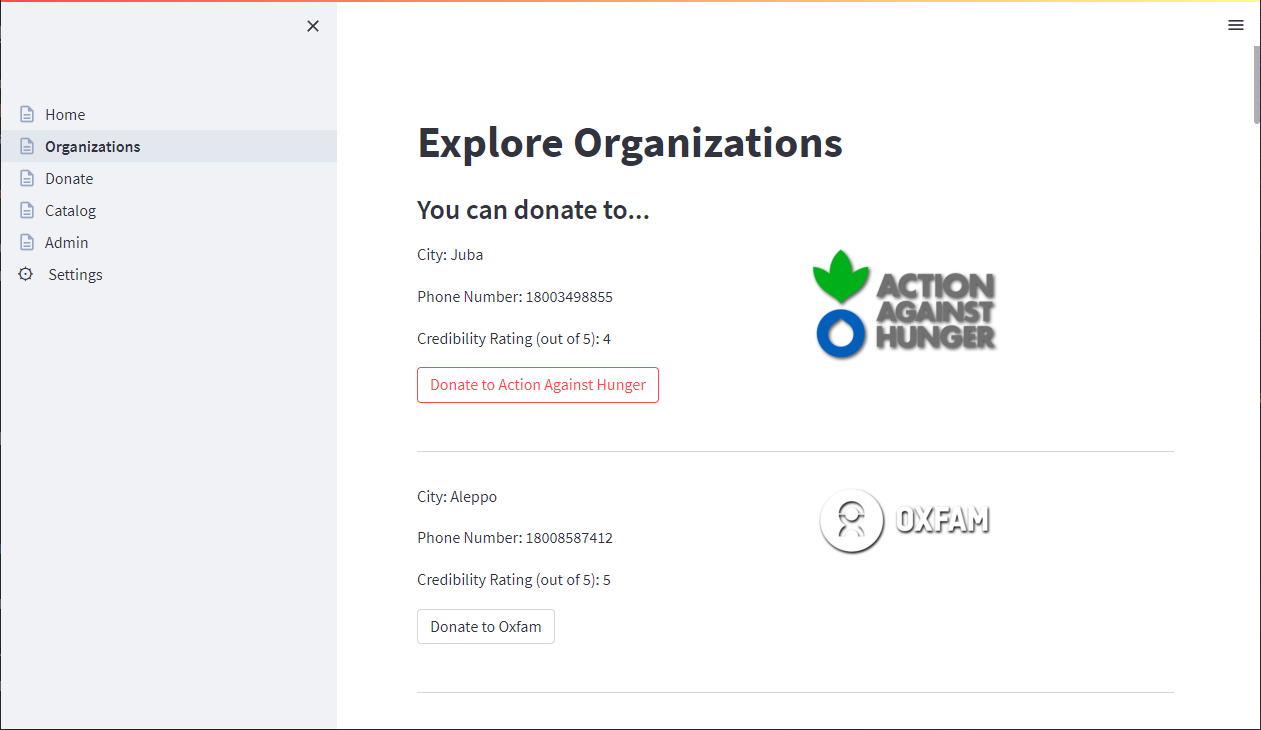The height and width of the screenshot is (730, 1261).
Task: Click the Oxfam logo image
Action: 905,520
